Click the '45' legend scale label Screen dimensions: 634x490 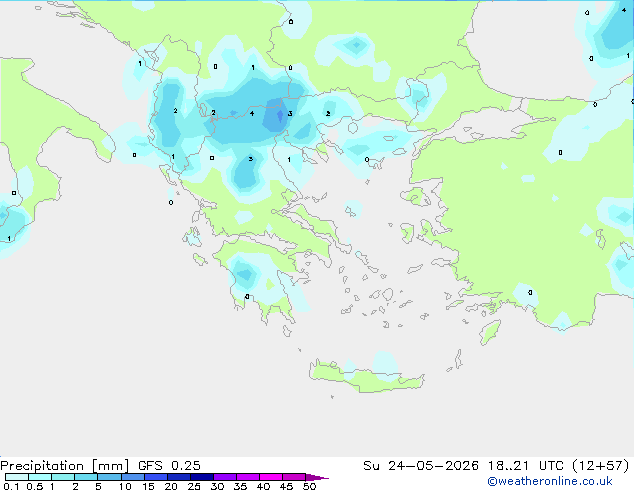tap(286, 486)
